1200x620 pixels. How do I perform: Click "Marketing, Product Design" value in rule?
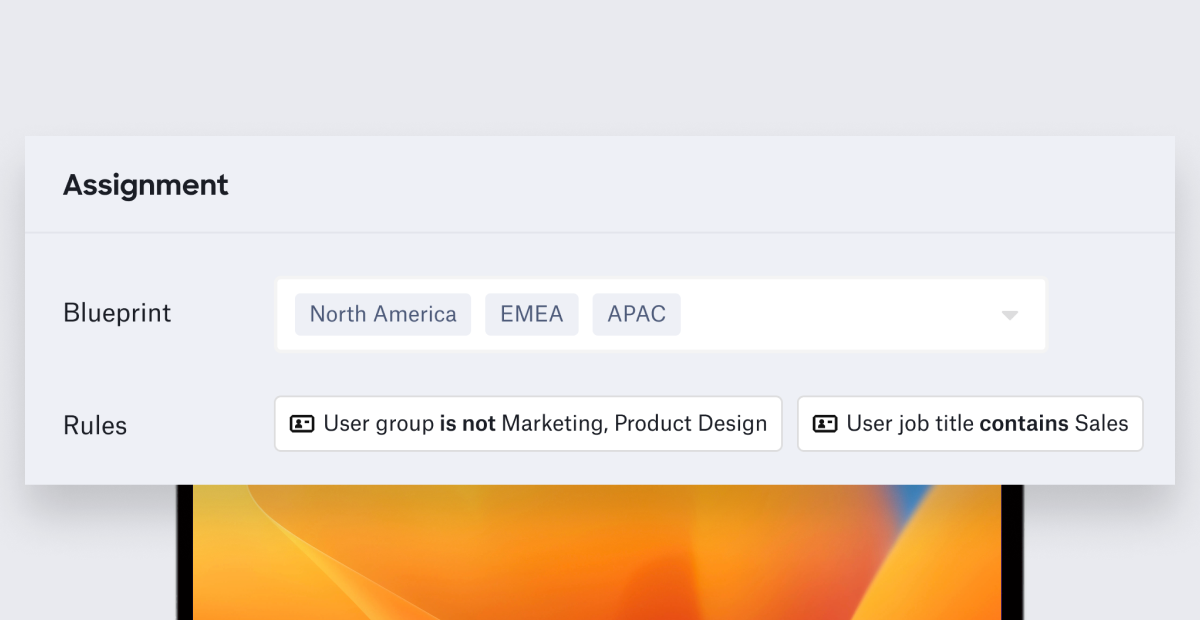(x=634, y=424)
